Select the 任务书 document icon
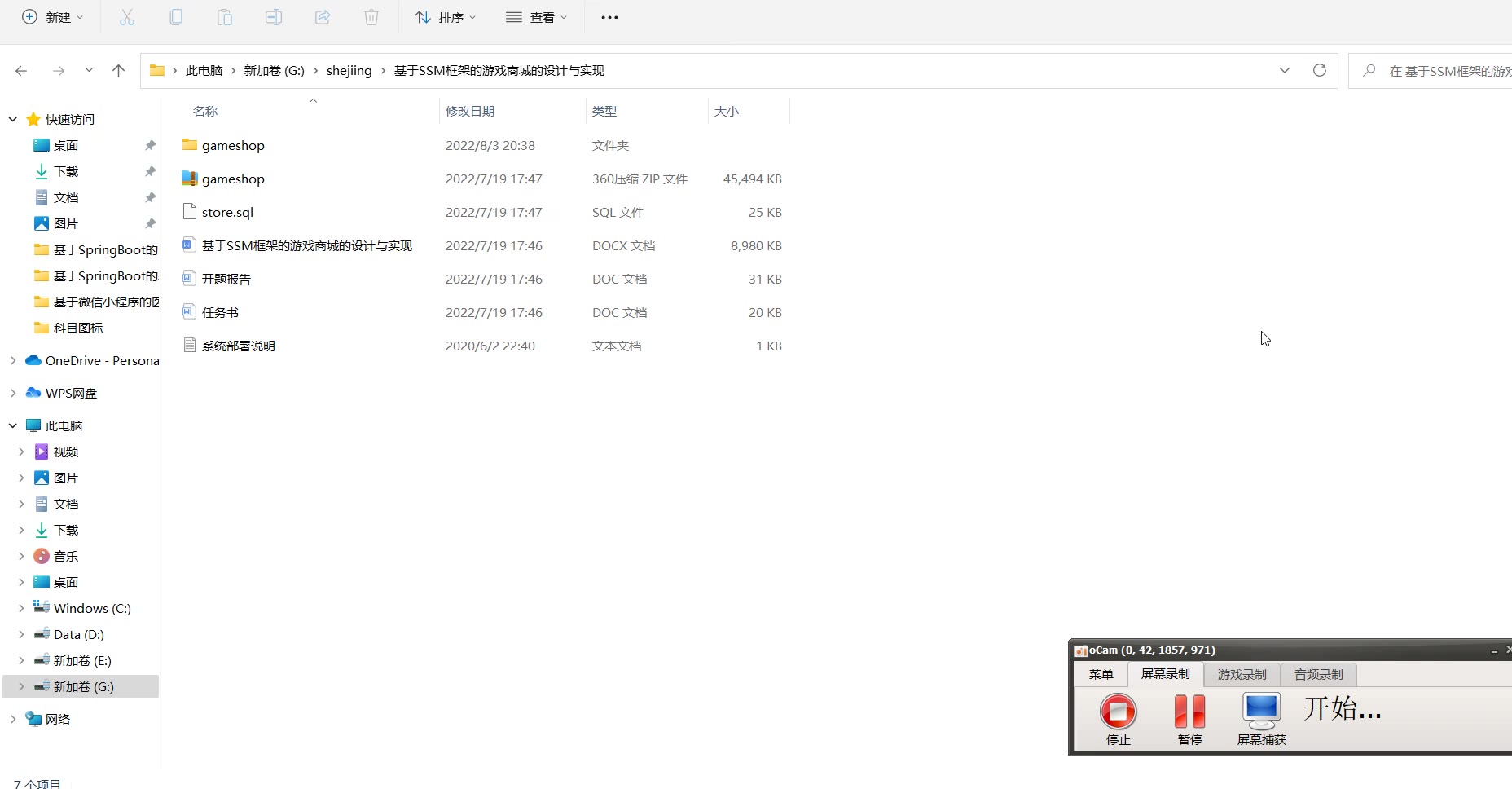Image resolution: width=1512 pixels, height=789 pixels. pos(190,312)
